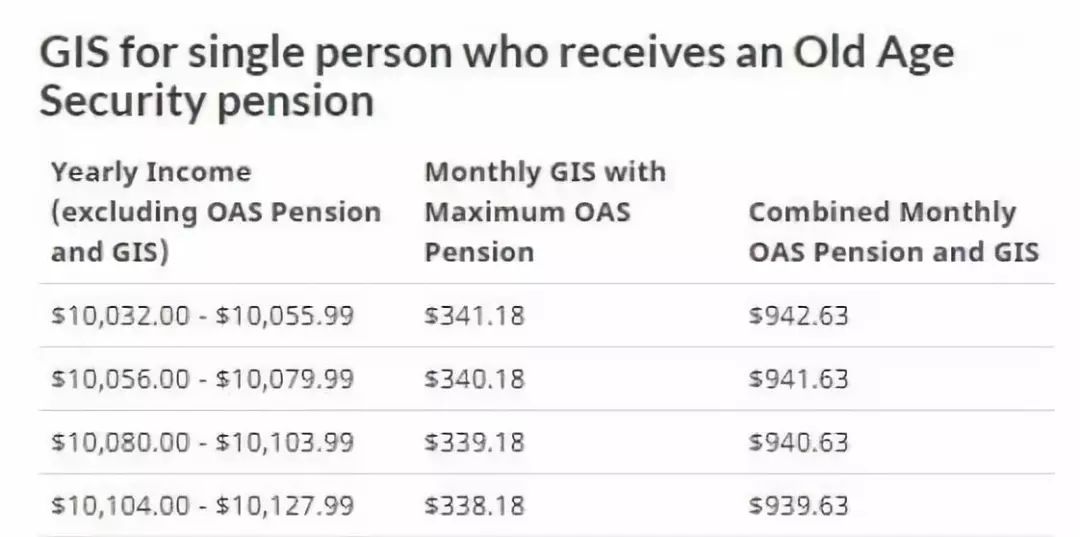The image size is (1080, 537).
Task: Click the $942.63 combined amount
Action: tap(798, 316)
